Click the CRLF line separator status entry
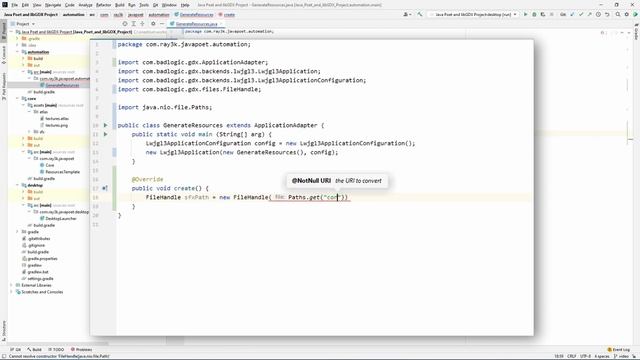The height and width of the screenshot is (360, 640). (x=571, y=356)
